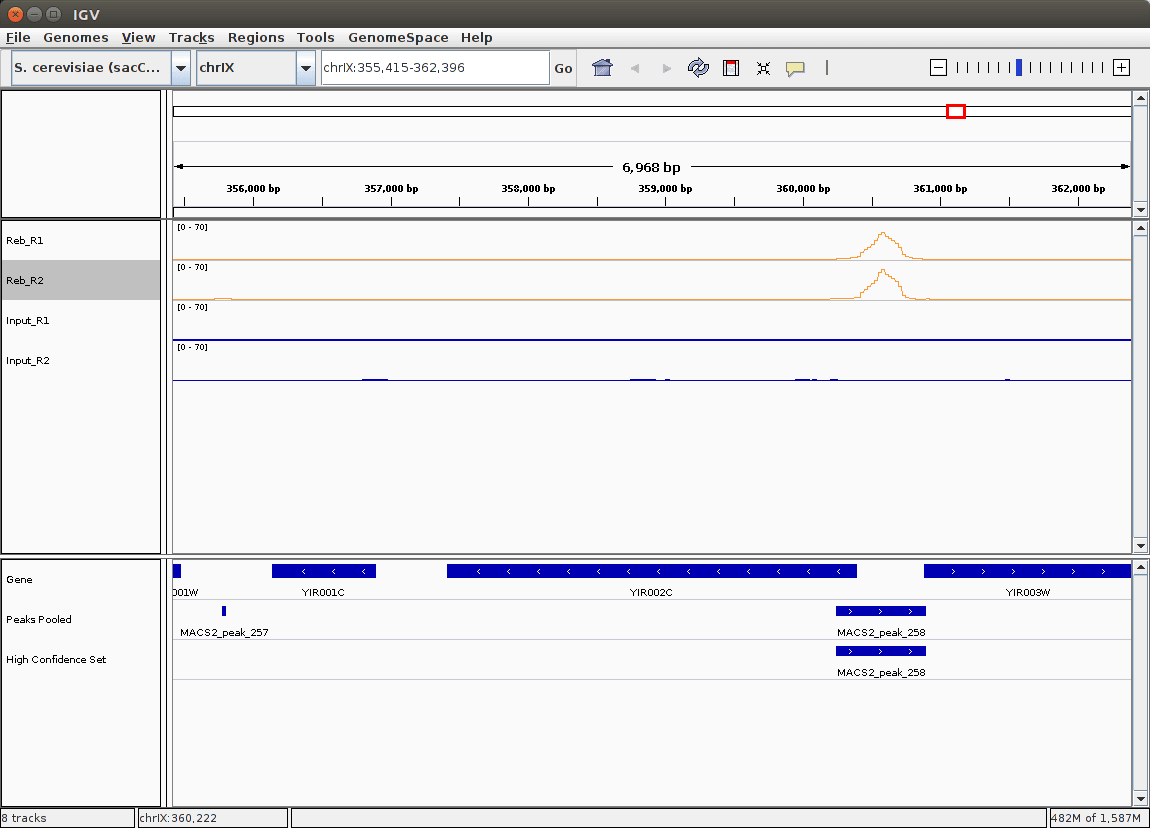
Task: Select the Reb_R1 track label
Action: (x=24, y=240)
